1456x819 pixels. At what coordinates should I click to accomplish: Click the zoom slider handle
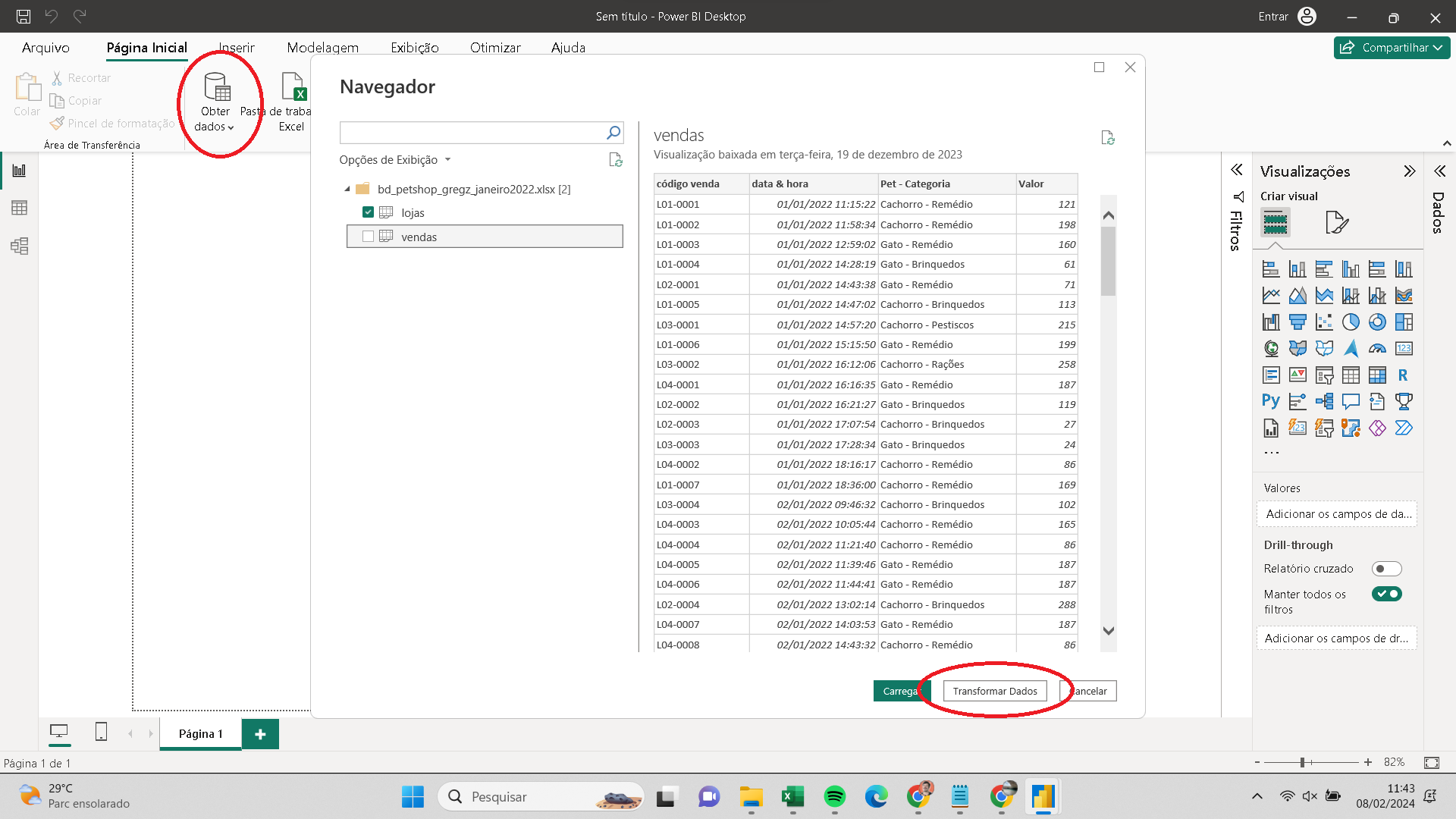point(1302,762)
